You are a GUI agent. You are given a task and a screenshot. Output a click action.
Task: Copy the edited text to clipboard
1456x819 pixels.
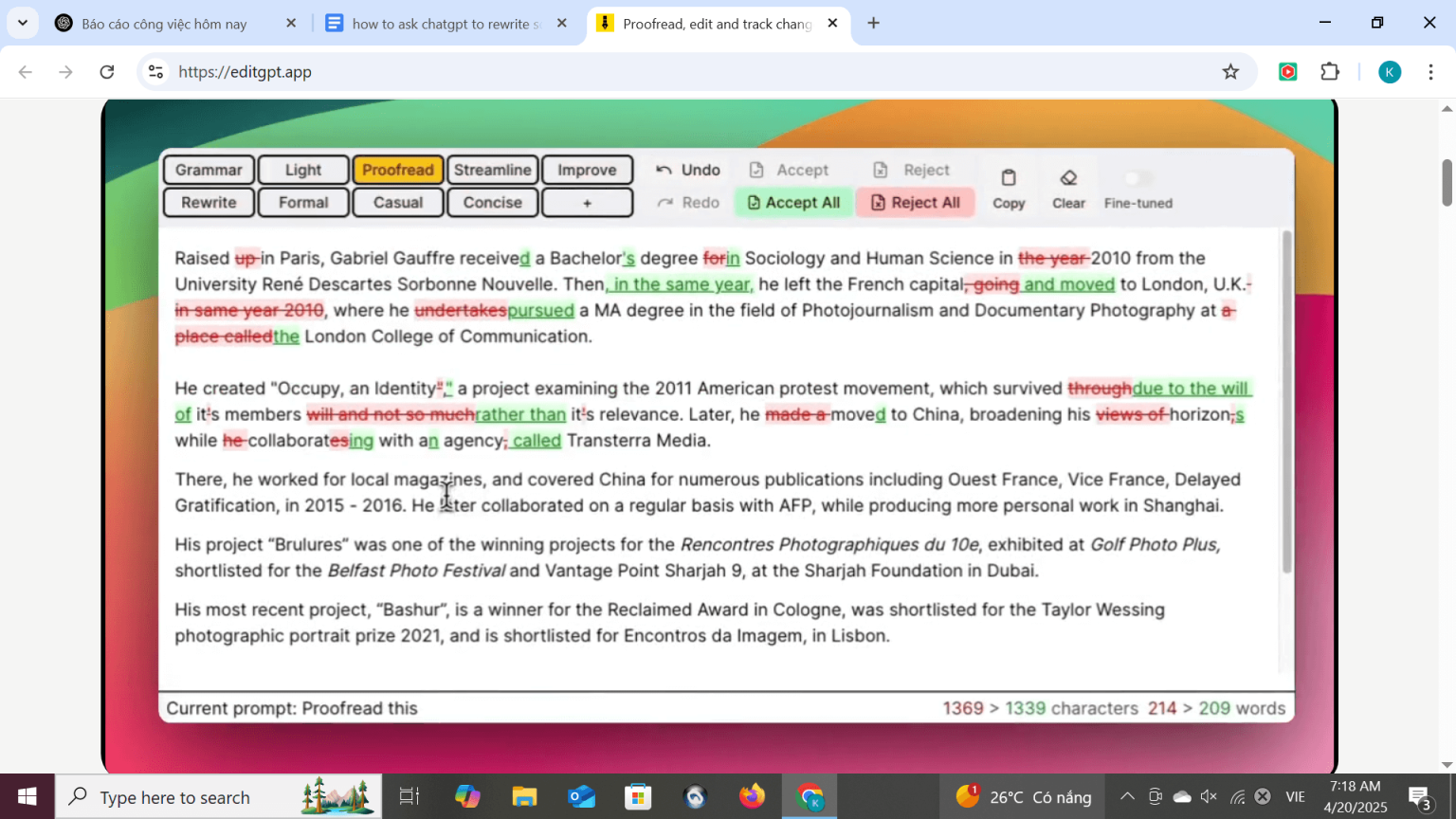1008,186
